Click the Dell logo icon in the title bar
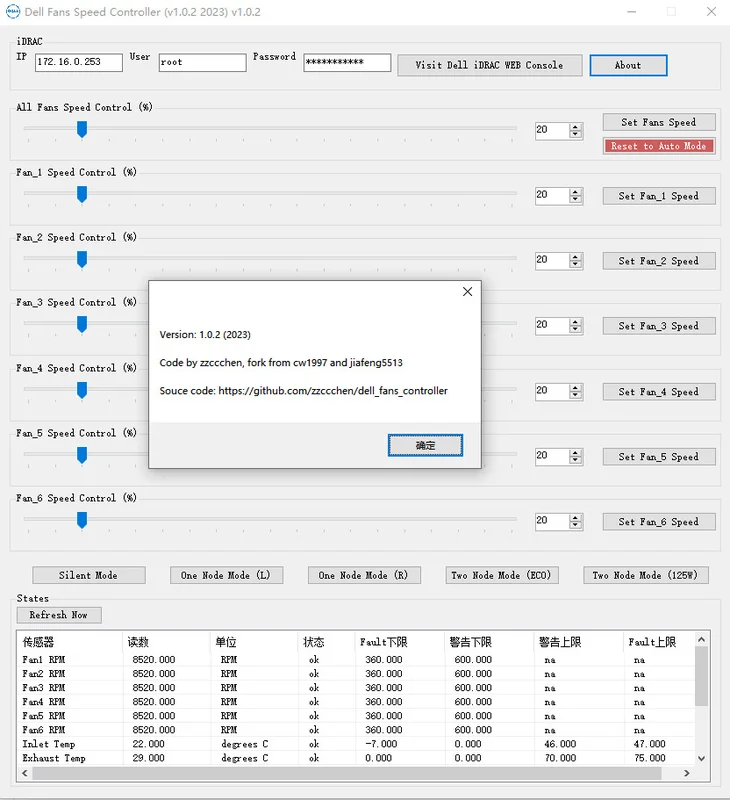 (12, 12)
